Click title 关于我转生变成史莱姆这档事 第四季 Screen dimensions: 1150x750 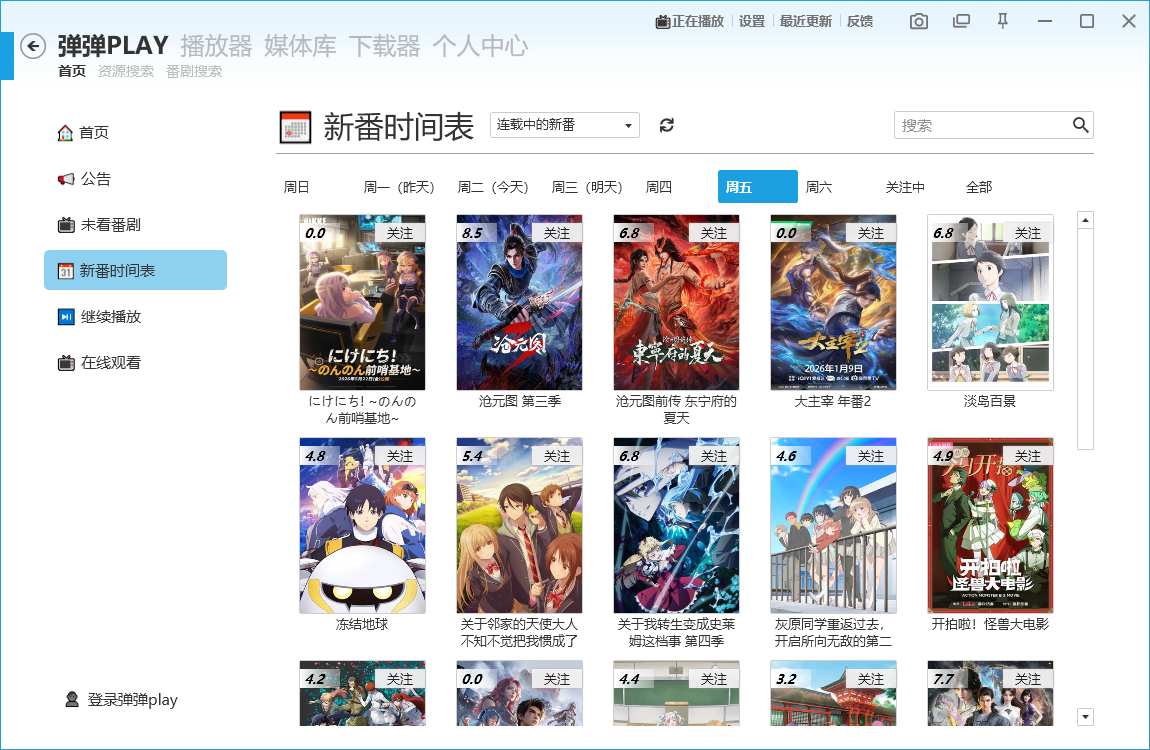tap(676, 633)
